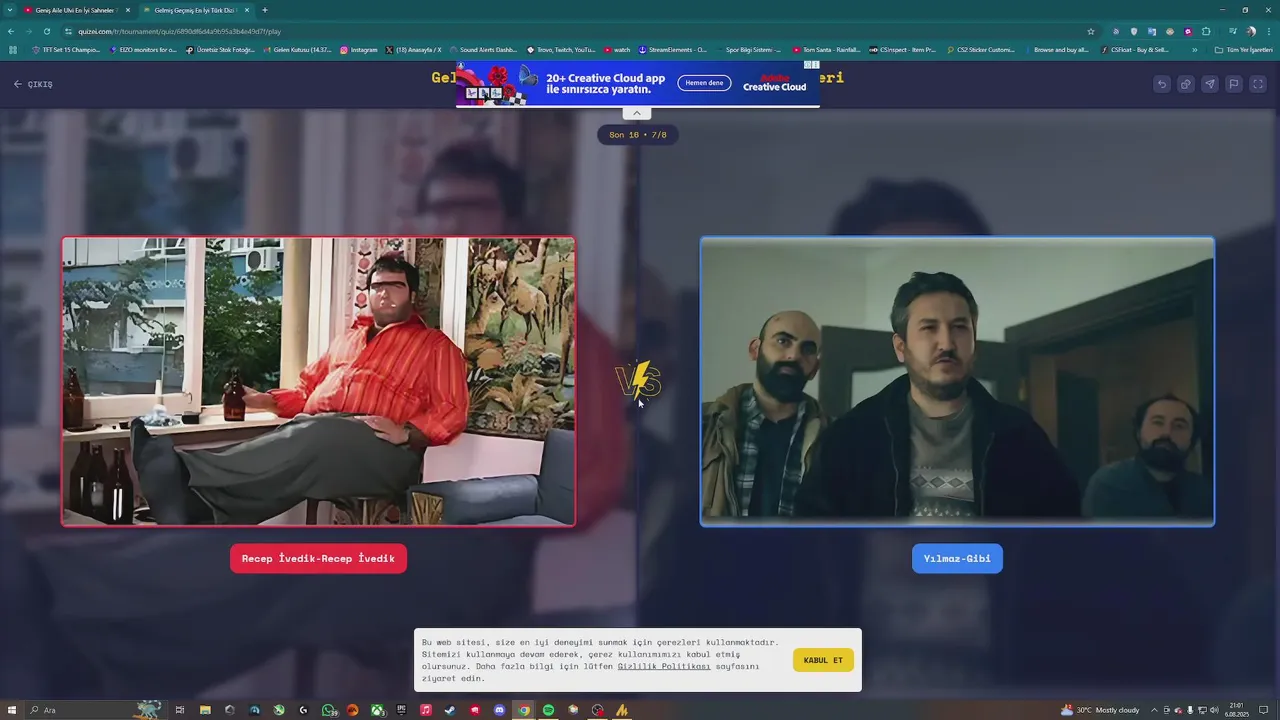The height and width of the screenshot is (720, 1280).
Task: Switch to Gelmiş Geçmiş En İyi Türk Dizi tab
Action: [x=195, y=10]
